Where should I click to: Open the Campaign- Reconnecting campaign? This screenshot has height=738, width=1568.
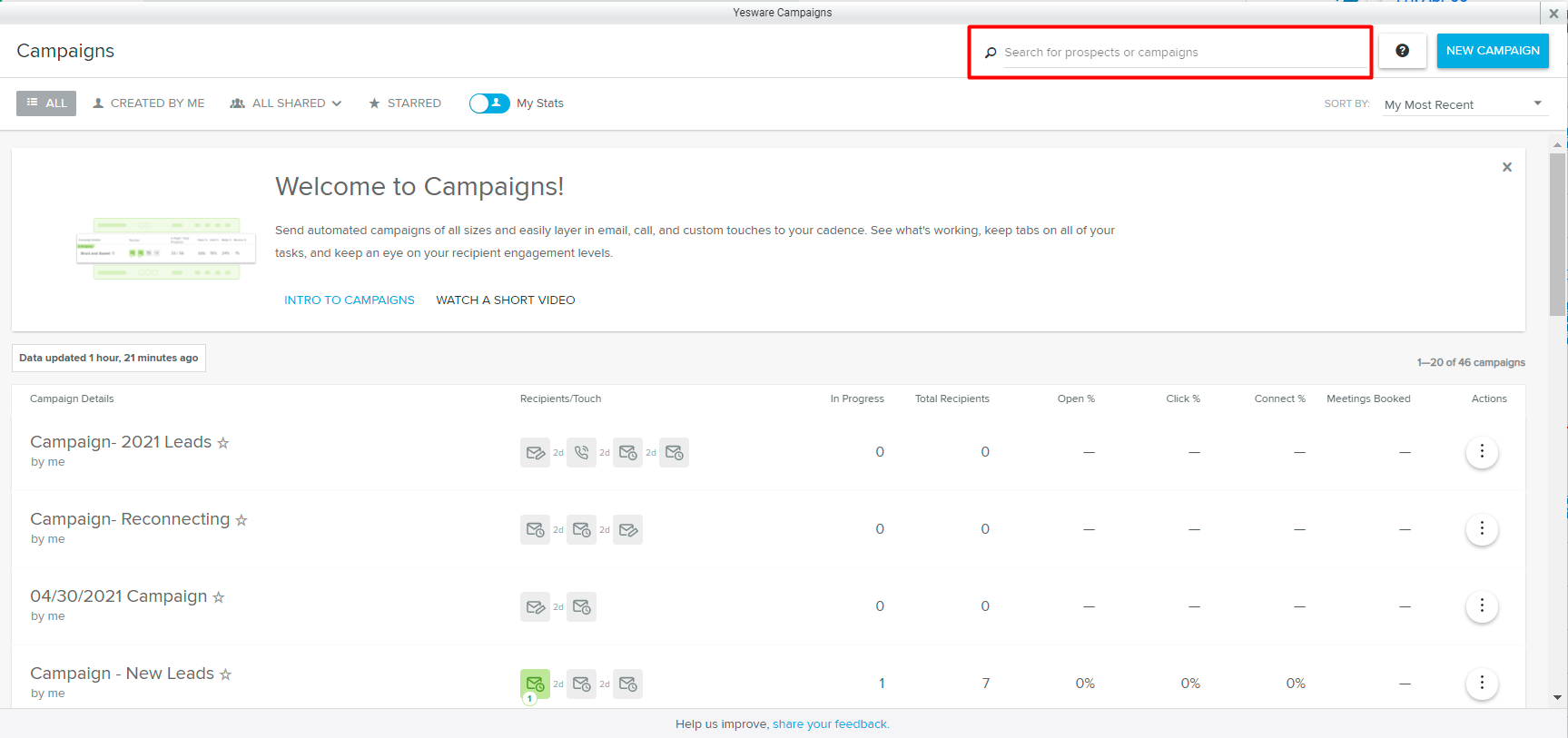130,519
